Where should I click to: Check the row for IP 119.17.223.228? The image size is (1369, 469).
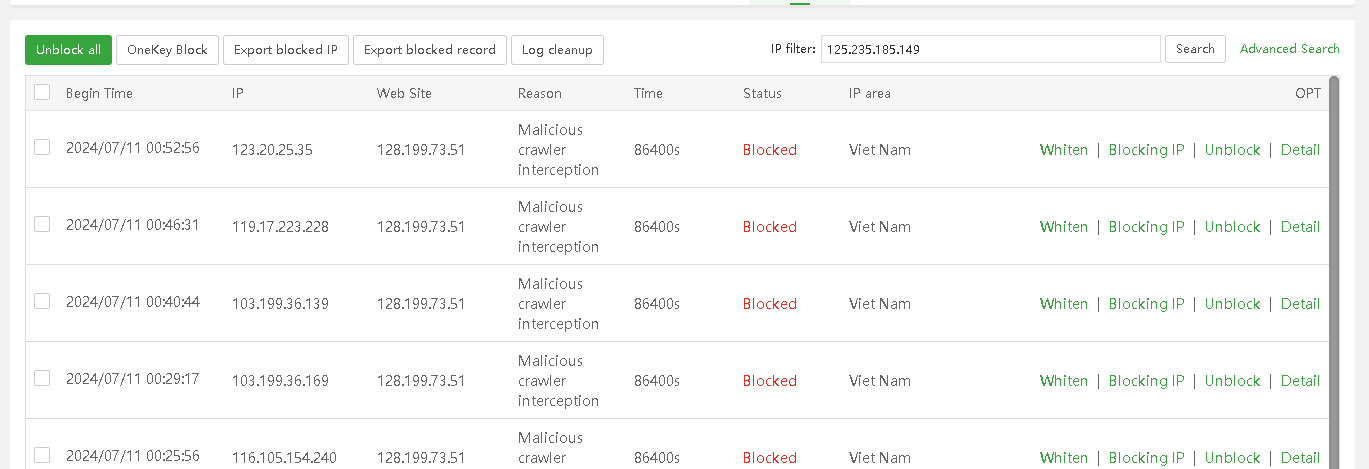click(42, 224)
